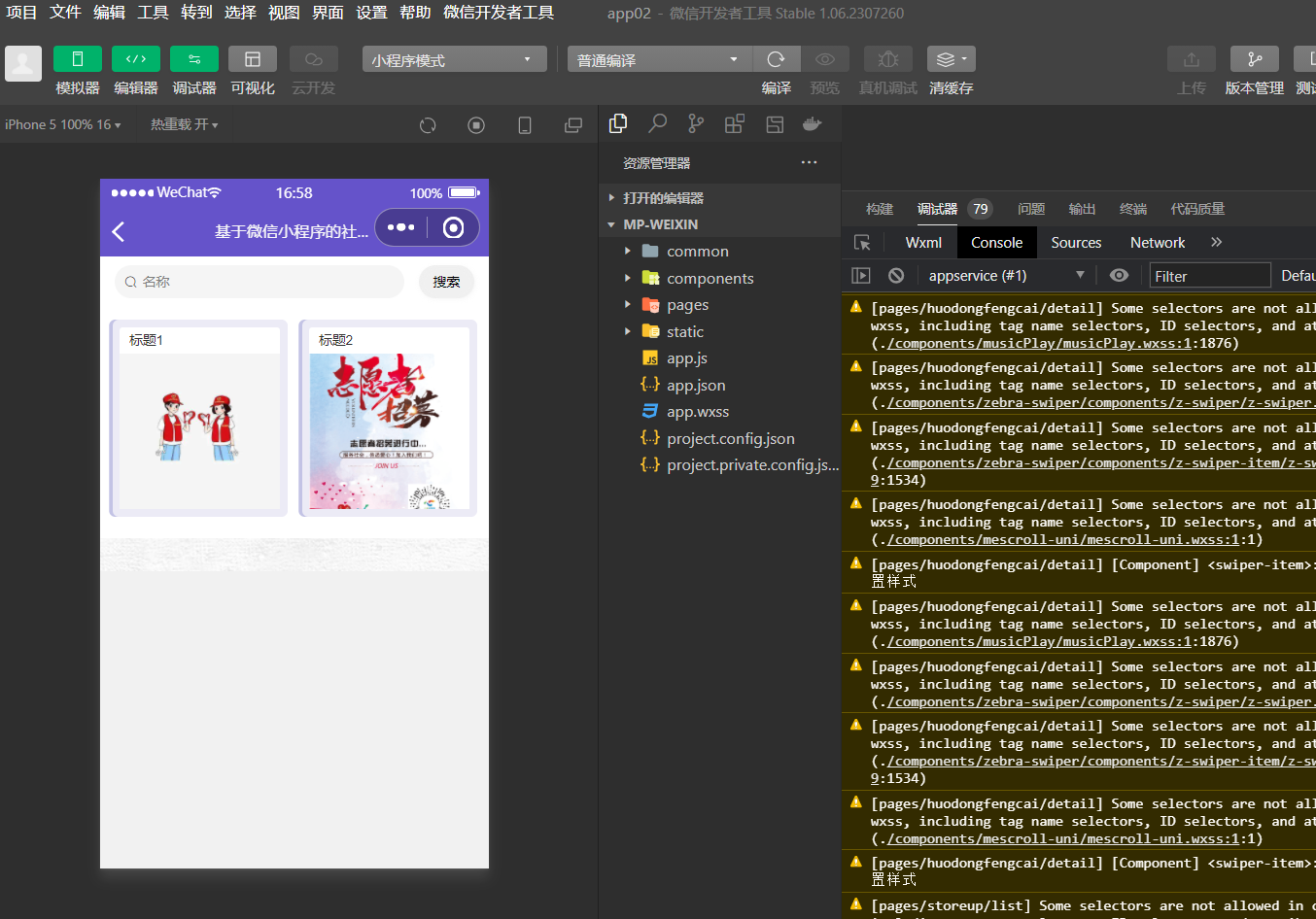Click the docker whale icon in sidebar

813,123
